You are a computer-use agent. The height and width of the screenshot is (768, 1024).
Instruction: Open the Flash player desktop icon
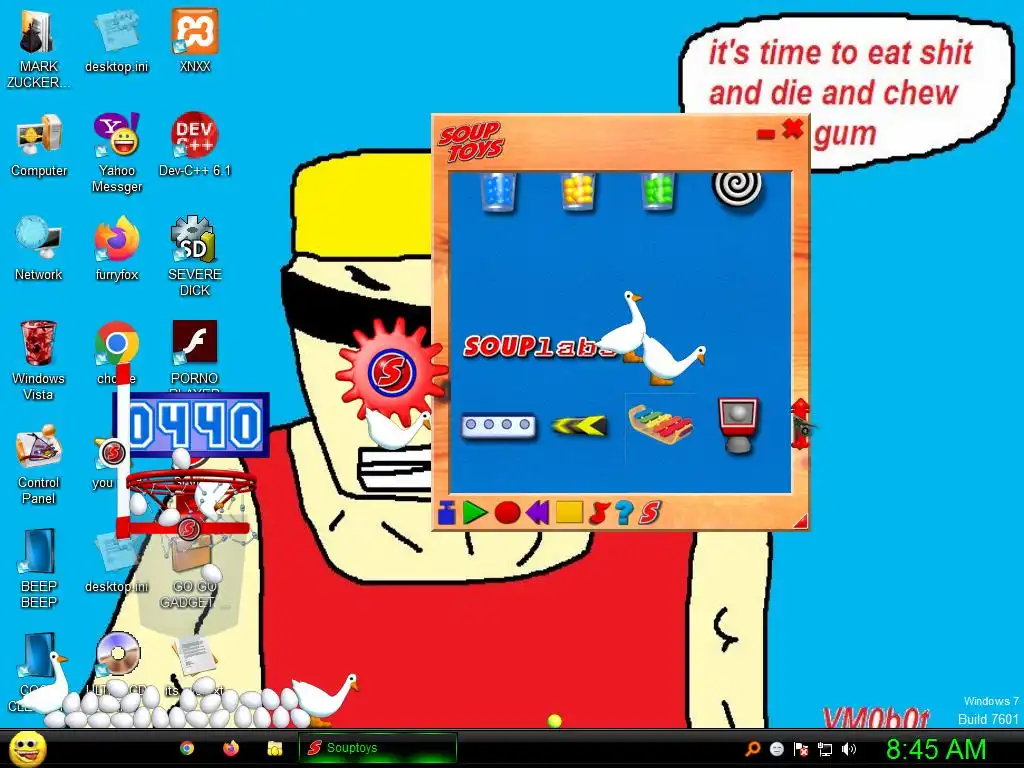195,344
